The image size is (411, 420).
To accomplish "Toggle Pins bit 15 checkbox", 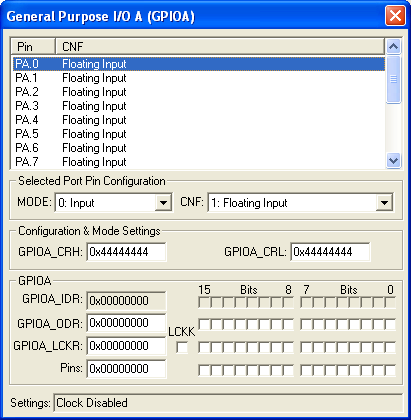I will point(204,370).
